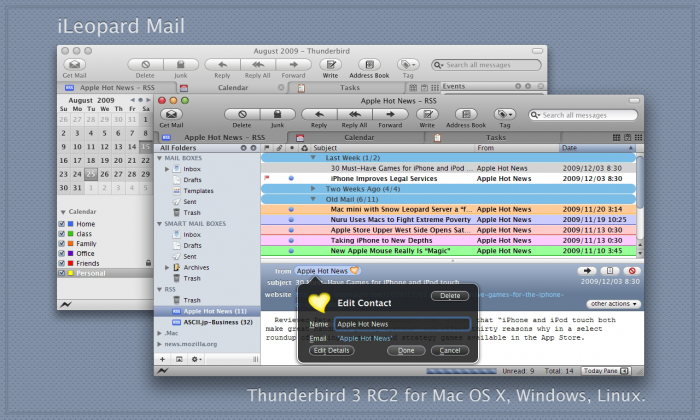Open the other actions dropdown
Screen dimensions: 700x420
(614, 304)
